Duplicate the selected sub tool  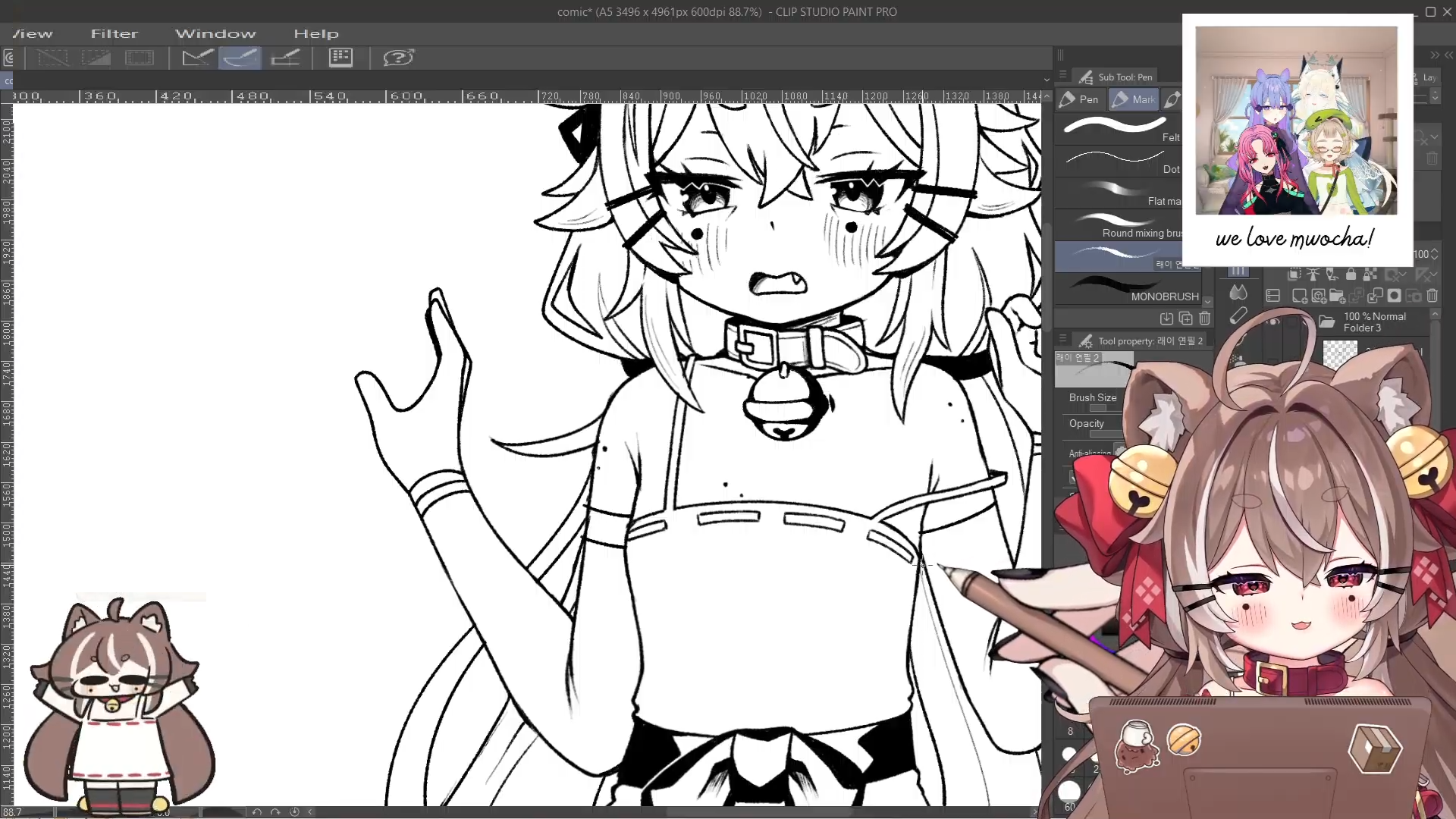(x=1185, y=318)
